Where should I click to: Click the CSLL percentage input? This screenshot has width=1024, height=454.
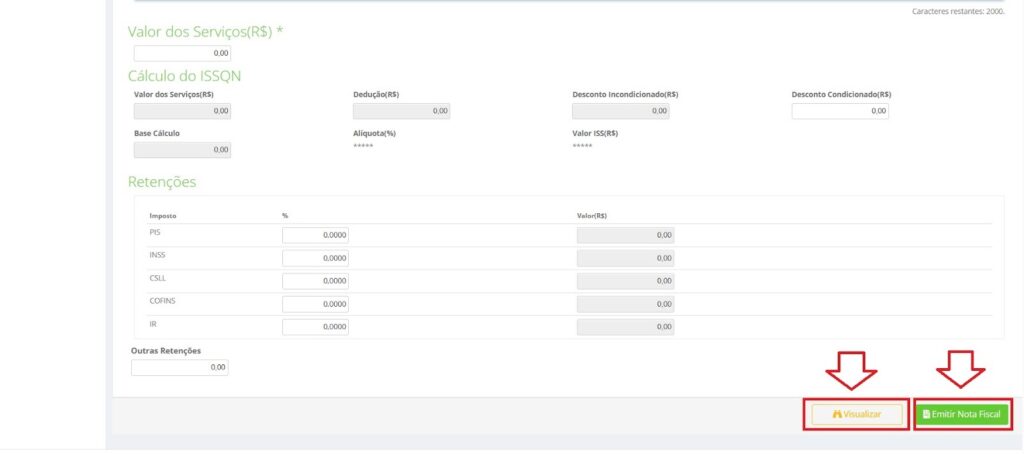click(315, 281)
